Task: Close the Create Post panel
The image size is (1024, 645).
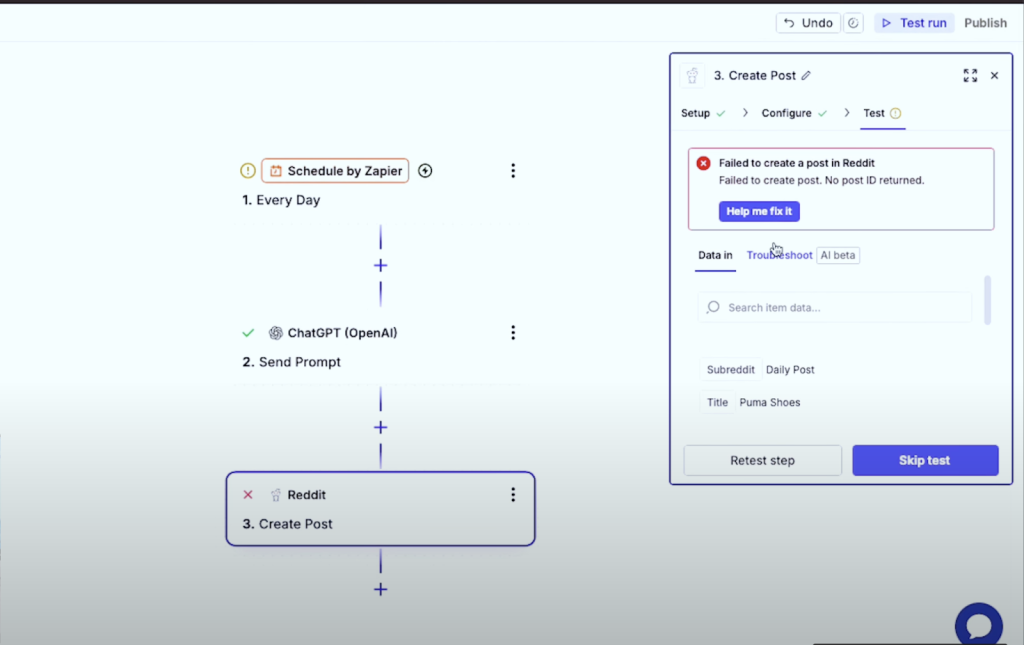Action: click(x=995, y=76)
